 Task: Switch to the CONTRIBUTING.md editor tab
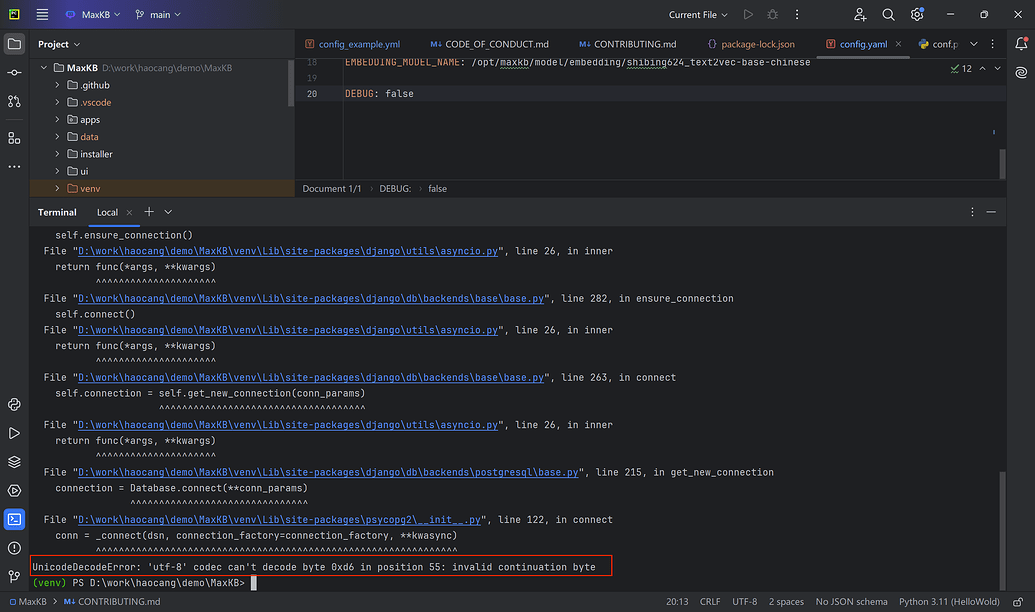point(634,45)
